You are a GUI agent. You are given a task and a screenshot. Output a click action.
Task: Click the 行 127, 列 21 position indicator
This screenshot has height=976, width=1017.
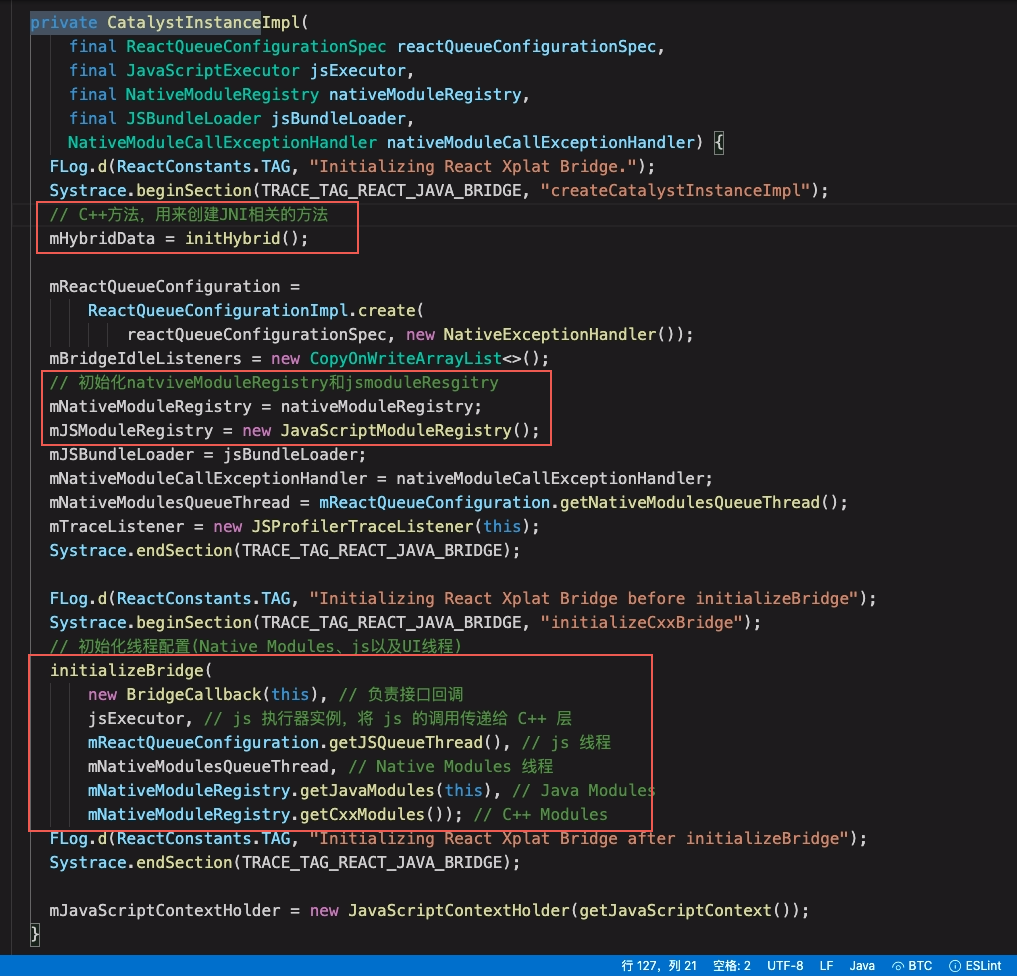pos(659,965)
